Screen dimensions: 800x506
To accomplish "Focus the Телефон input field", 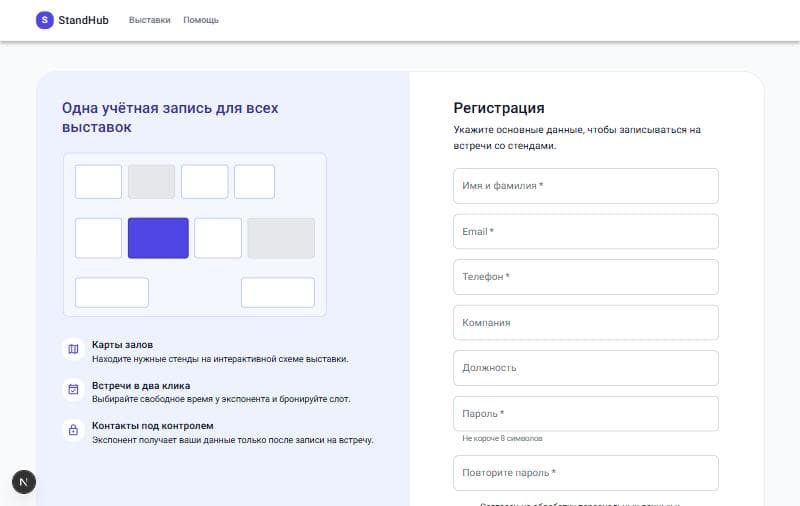I will 586,277.
